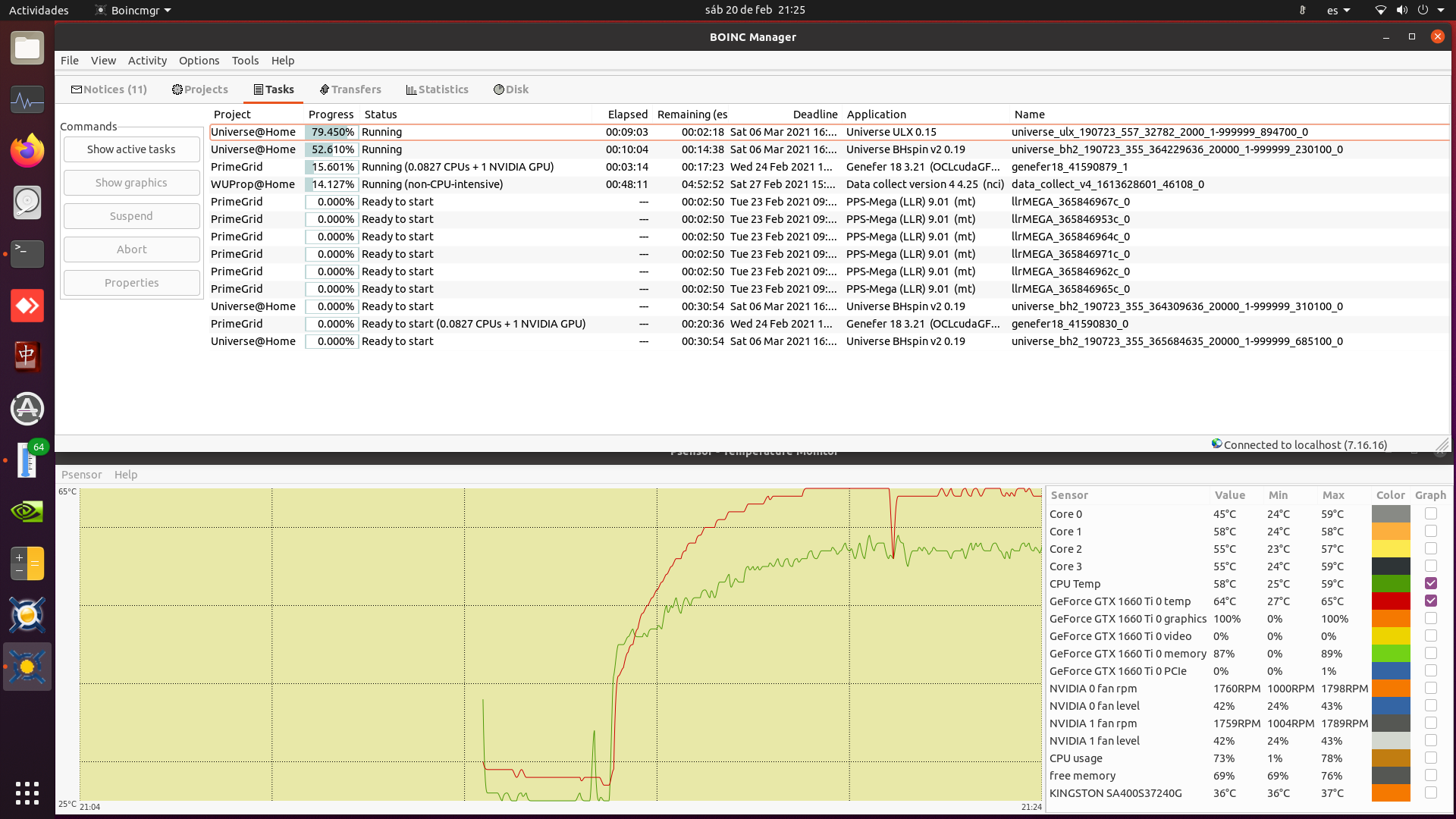1456x819 pixels.
Task: Click Show active tasks button
Action: pyautogui.click(x=131, y=149)
